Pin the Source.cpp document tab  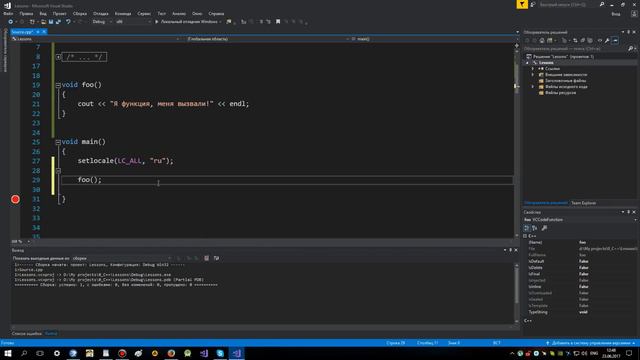tap(38, 31)
